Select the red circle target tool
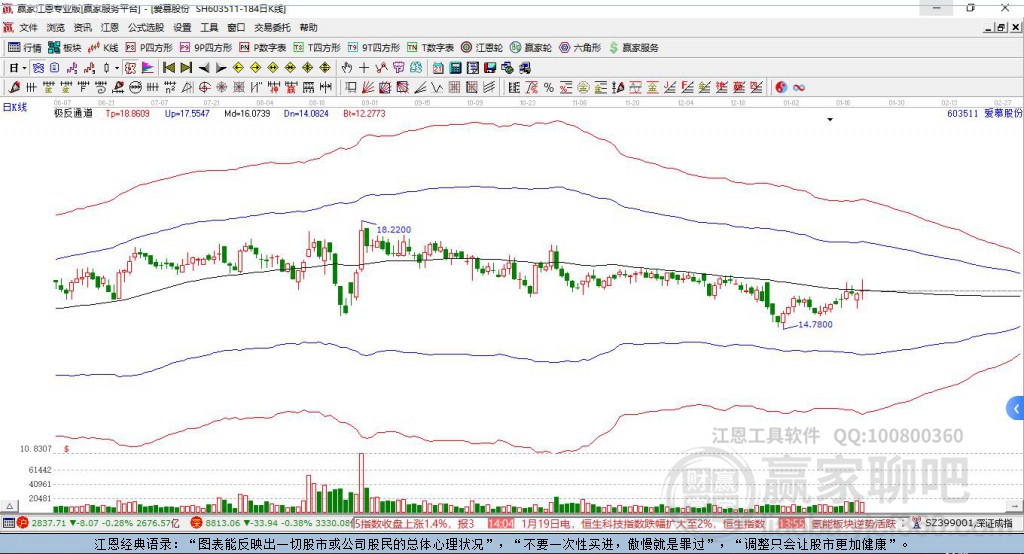The width and height of the screenshot is (1024, 554). (204, 87)
